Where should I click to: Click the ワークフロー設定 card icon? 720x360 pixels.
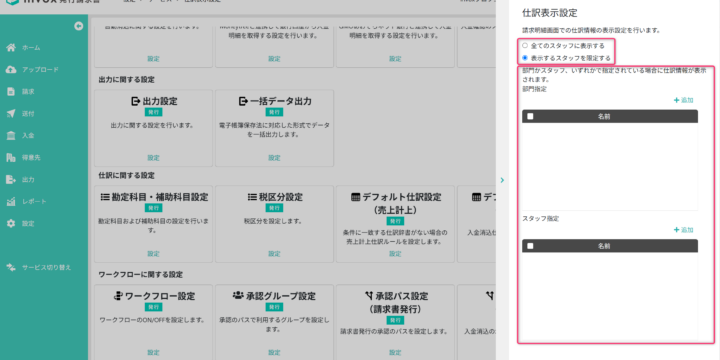(x=118, y=296)
